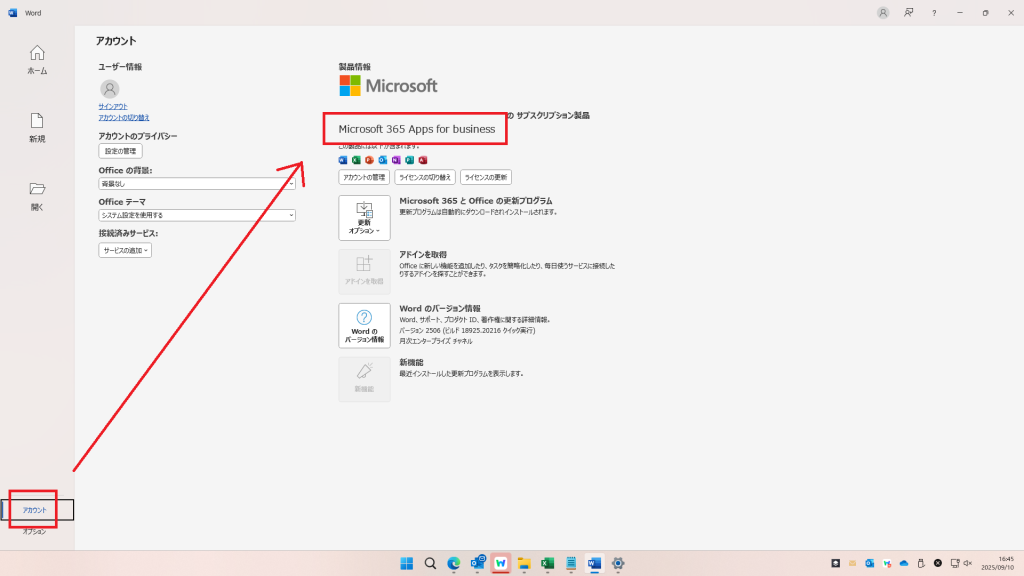Open the Windows Start menu

[x=407, y=563]
